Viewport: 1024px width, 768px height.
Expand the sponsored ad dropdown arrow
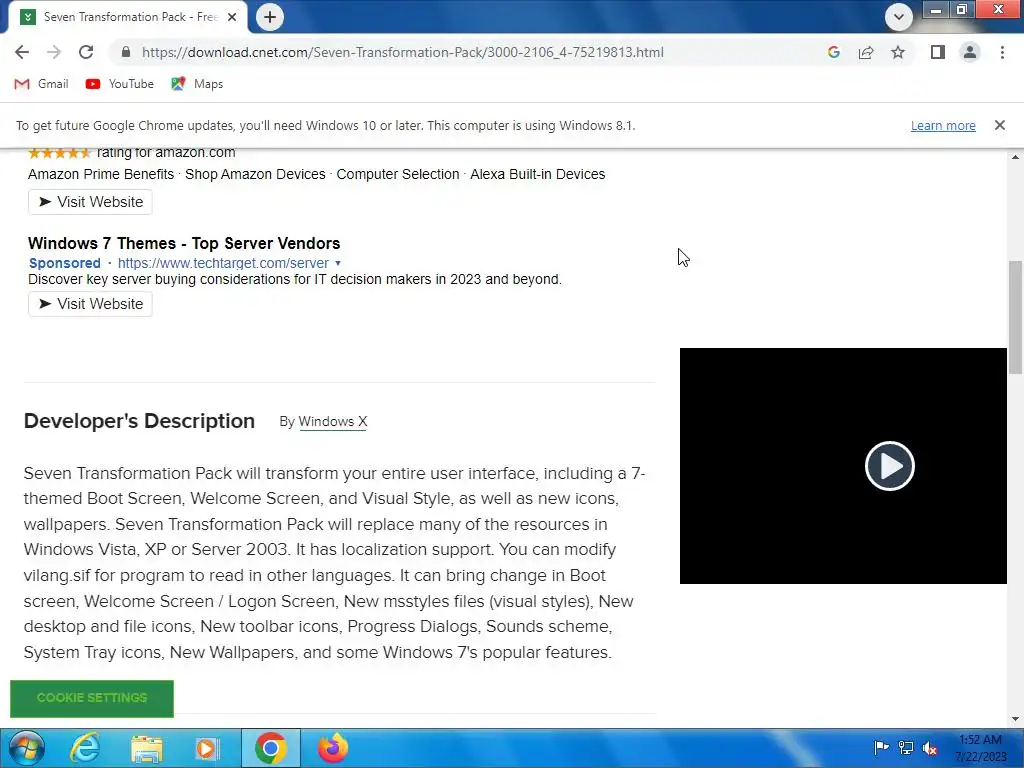(338, 263)
